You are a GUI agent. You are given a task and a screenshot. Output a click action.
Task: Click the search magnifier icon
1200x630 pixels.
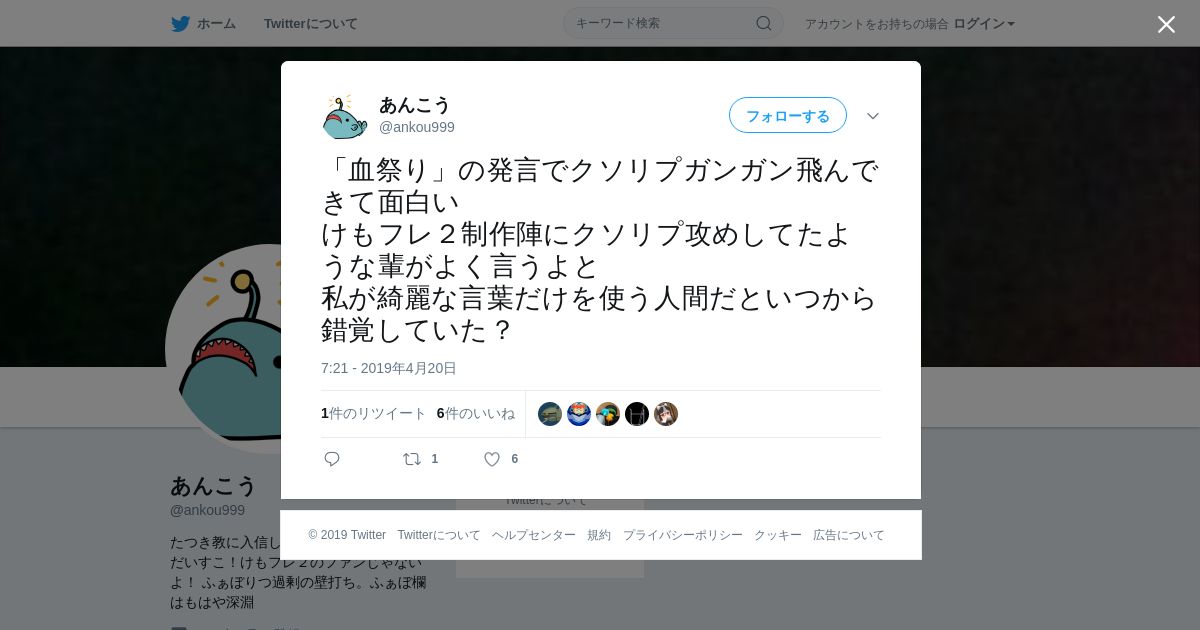(x=763, y=23)
